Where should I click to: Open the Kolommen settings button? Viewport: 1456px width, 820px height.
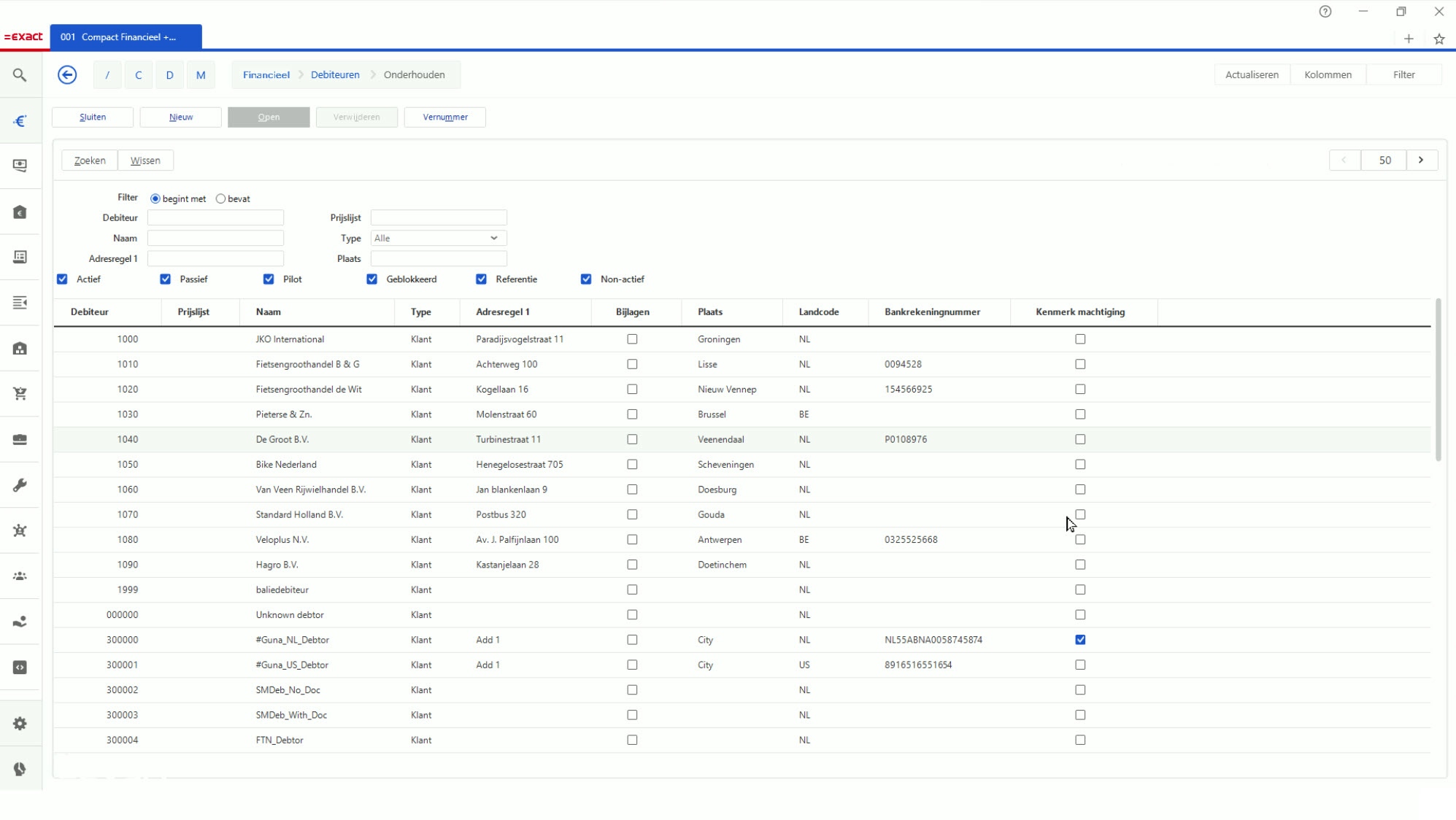1328,74
